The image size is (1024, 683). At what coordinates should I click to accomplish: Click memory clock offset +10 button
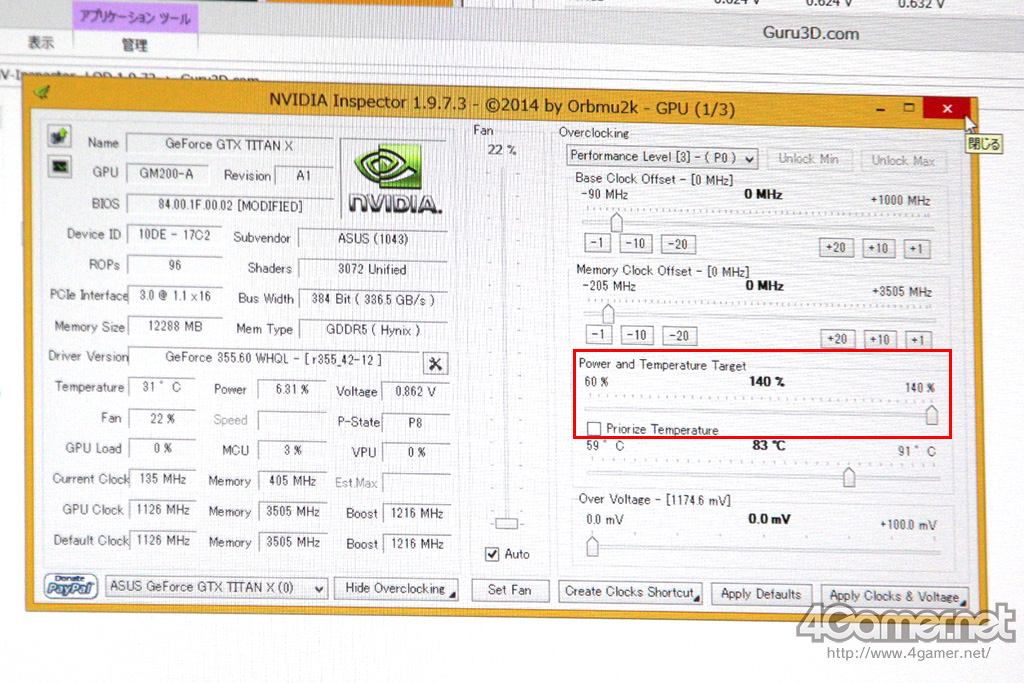click(x=880, y=340)
